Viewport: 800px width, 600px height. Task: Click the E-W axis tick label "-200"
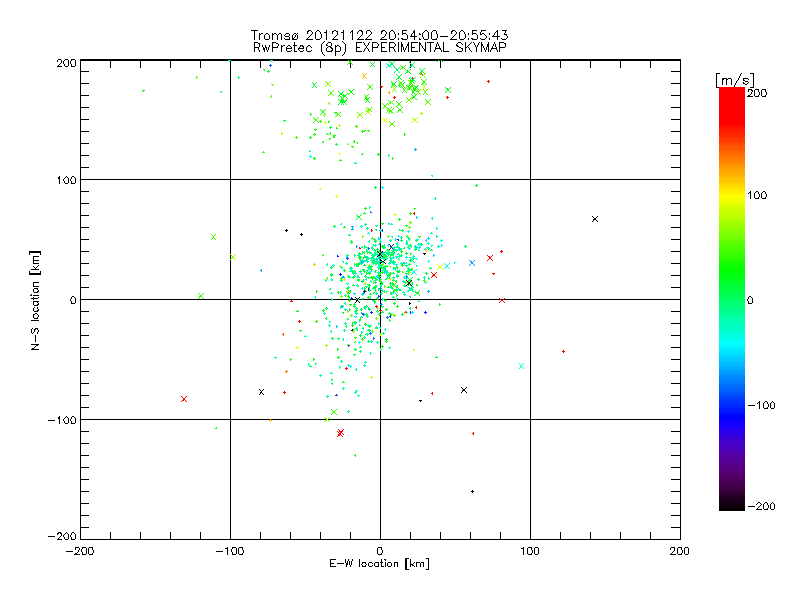pos(80,551)
